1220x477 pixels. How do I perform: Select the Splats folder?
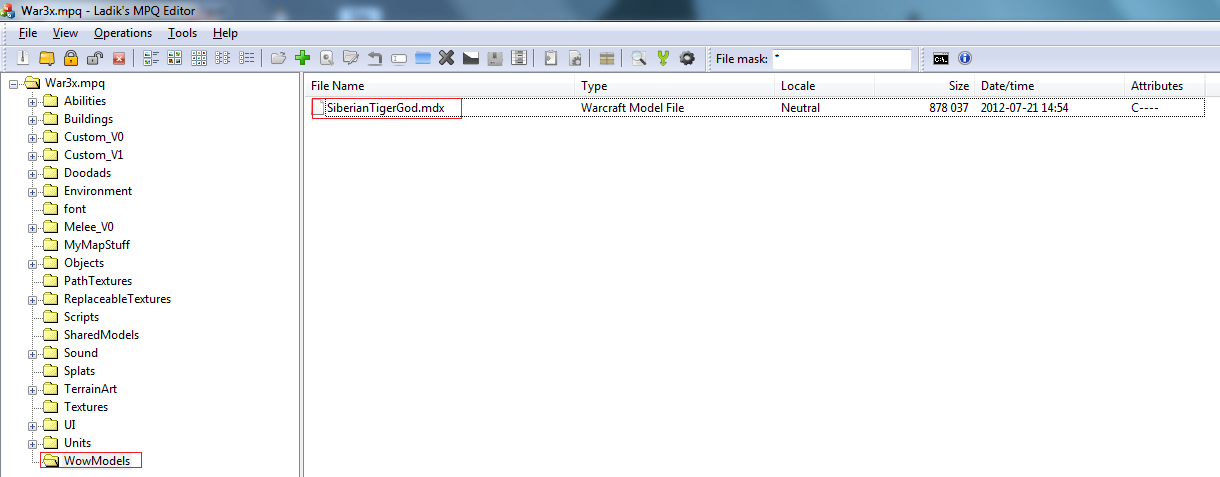coord(79,371)
